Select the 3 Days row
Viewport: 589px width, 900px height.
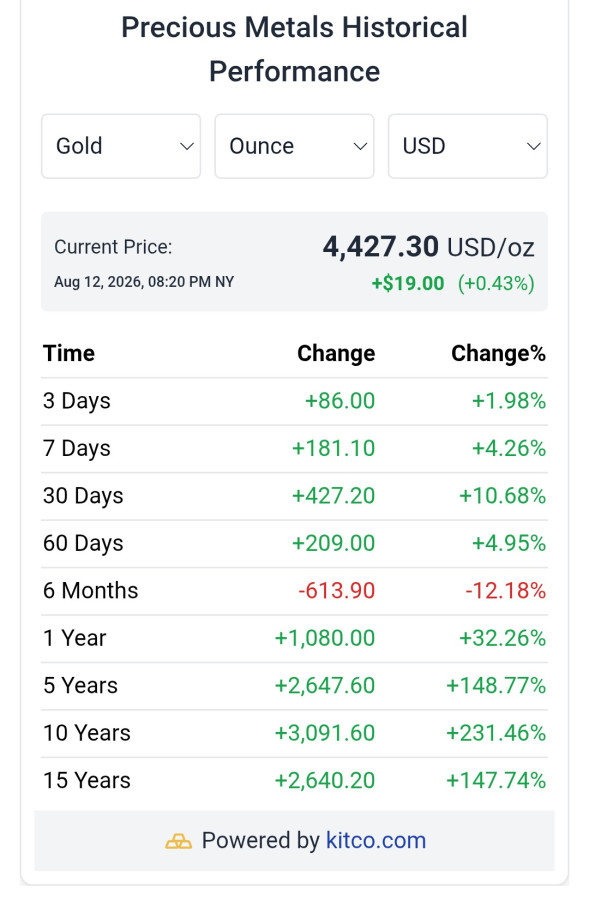click(294, 401)
